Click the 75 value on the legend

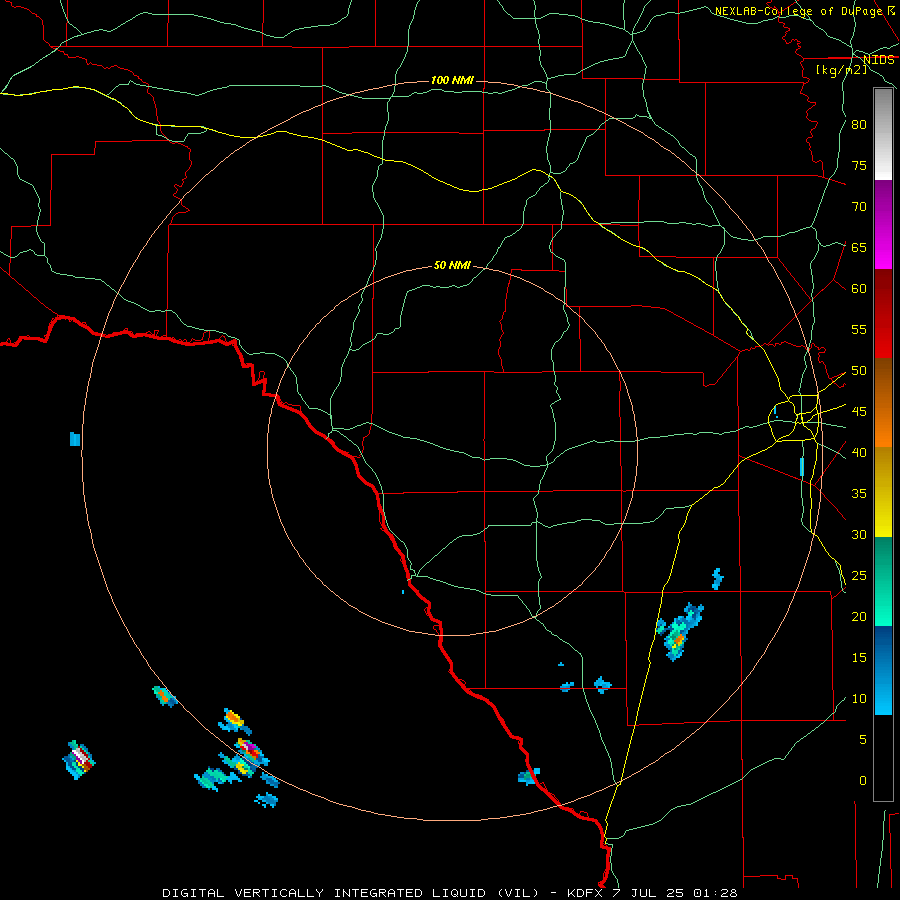point(859,165)
